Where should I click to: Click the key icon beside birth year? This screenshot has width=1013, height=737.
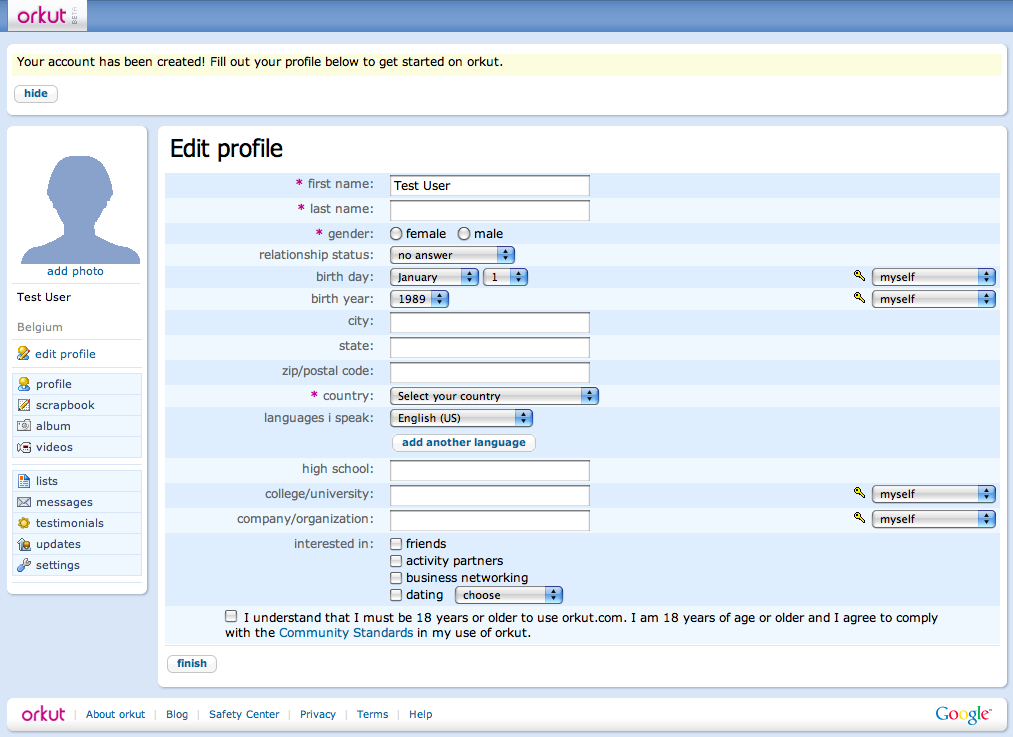pyautogui.click(x=859, y=298)
